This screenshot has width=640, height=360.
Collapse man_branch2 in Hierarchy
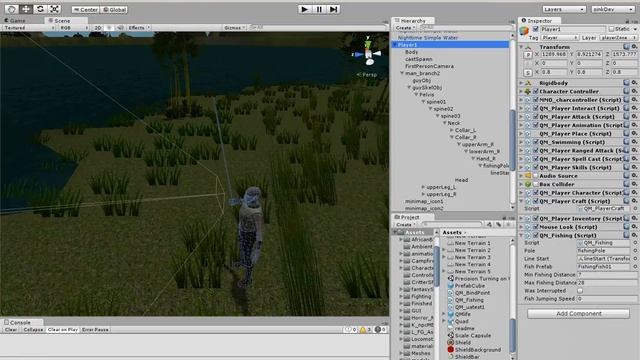click(402, 73)
